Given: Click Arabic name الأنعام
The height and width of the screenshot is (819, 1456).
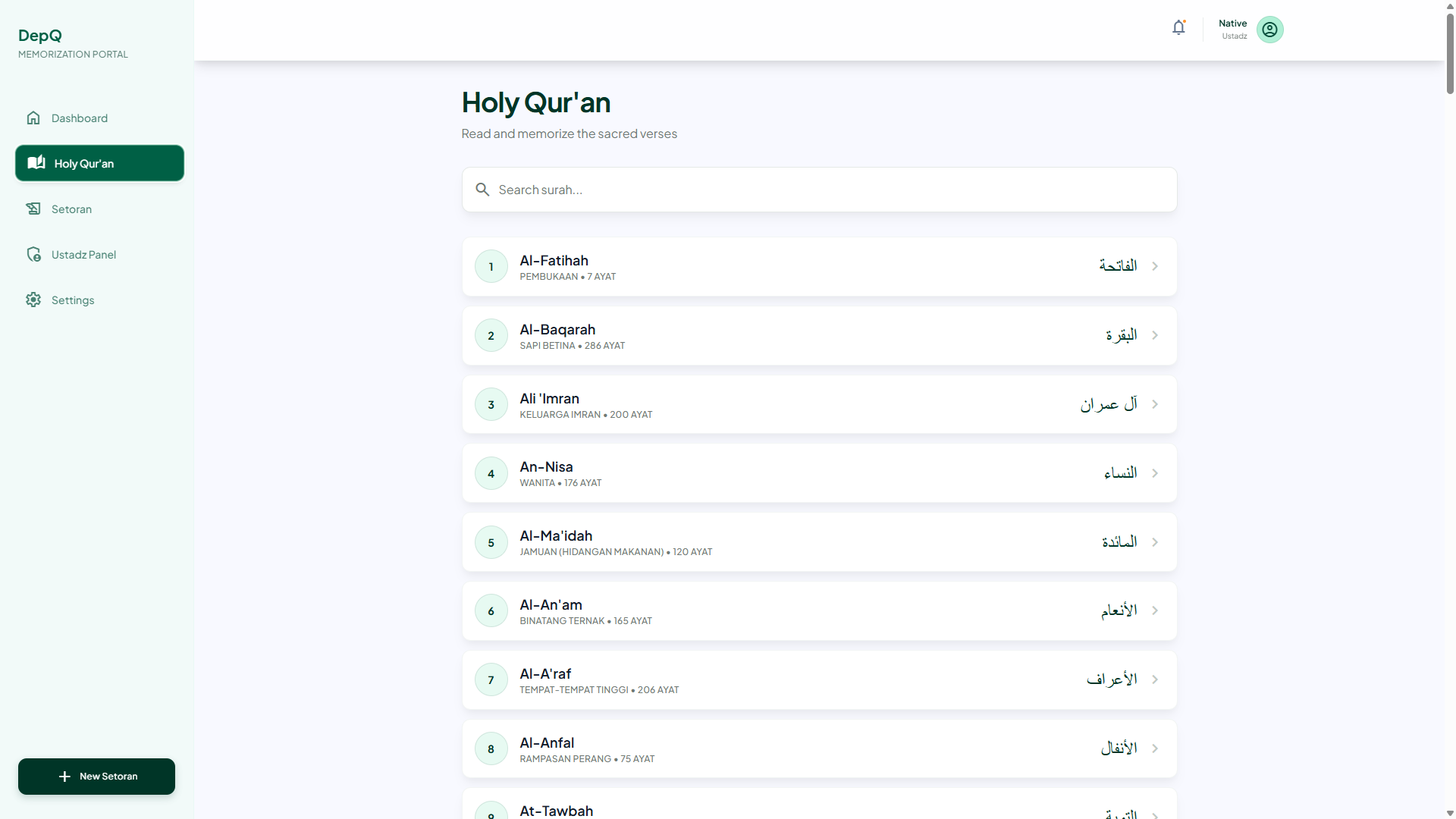Looking at the screenshot, I should pyautogui.click(x=1119, y=610).
